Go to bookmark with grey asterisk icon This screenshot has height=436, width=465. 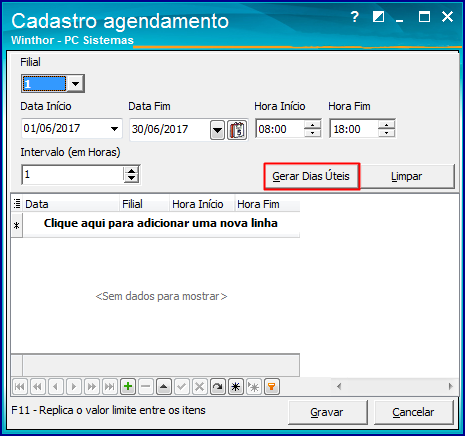(x=254, y=387)
